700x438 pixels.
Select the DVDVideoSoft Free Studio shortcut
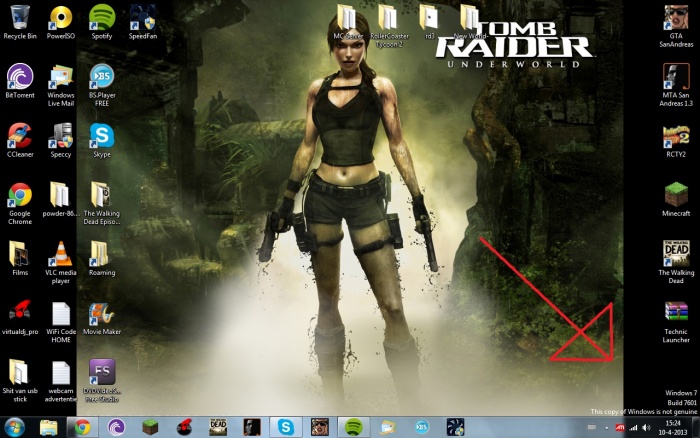(x=102, y=381)
